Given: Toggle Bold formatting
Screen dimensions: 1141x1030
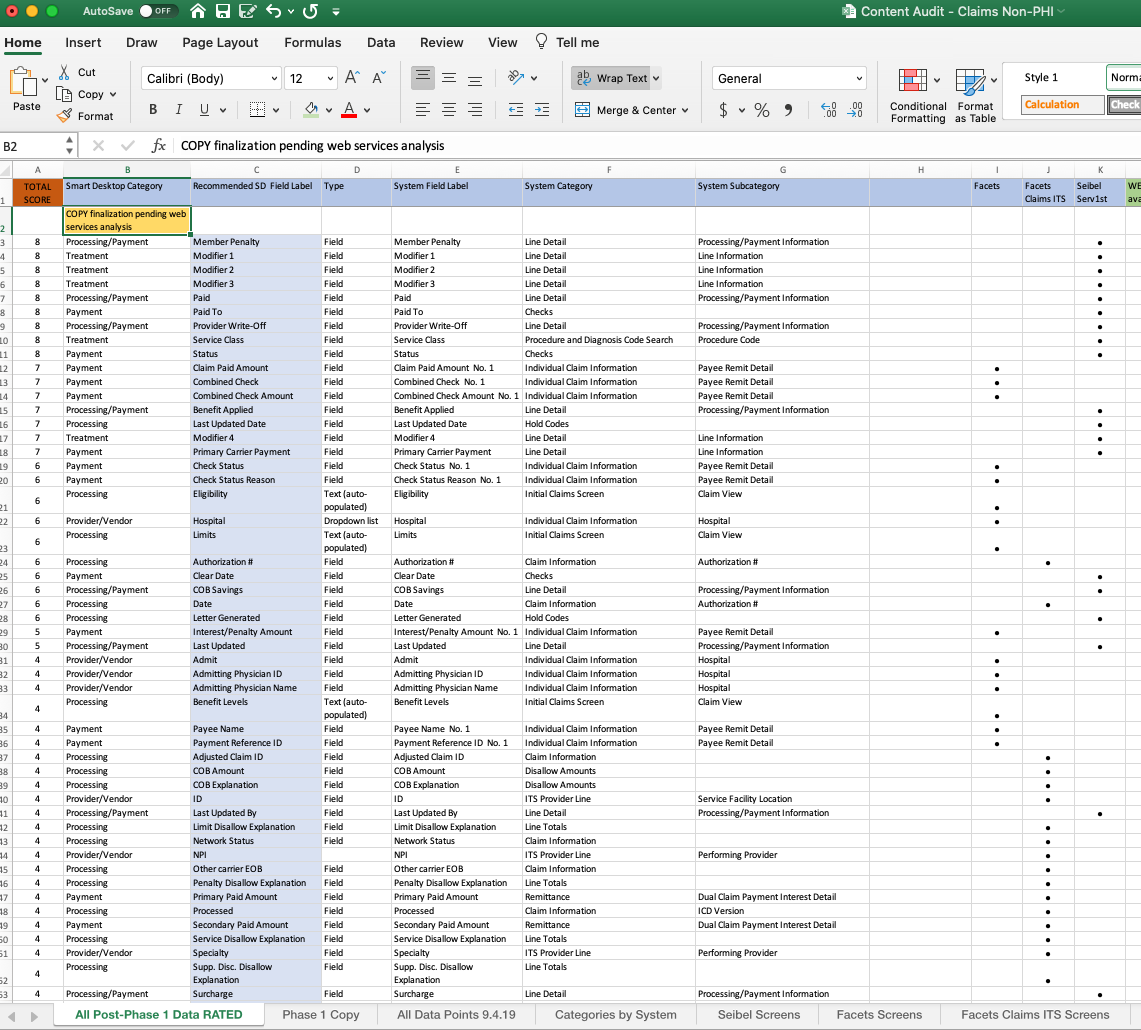Looking at the screenshot, I should 153,109.
